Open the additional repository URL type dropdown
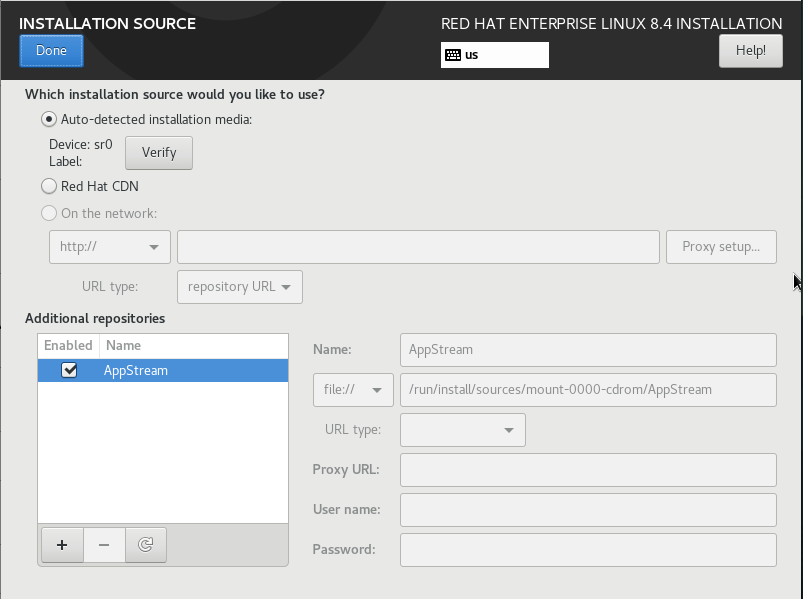 click(462, 430)
